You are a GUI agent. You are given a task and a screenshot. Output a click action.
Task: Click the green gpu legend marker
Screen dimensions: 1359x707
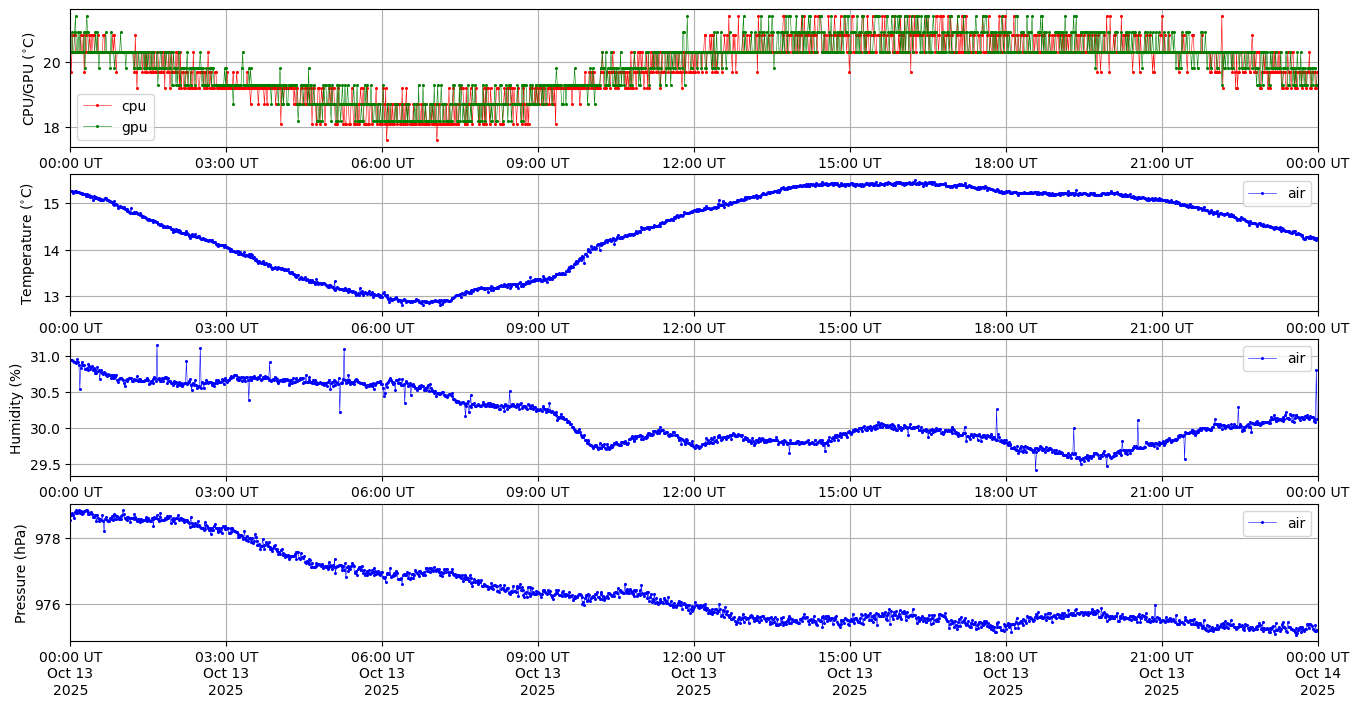(97, 126)
